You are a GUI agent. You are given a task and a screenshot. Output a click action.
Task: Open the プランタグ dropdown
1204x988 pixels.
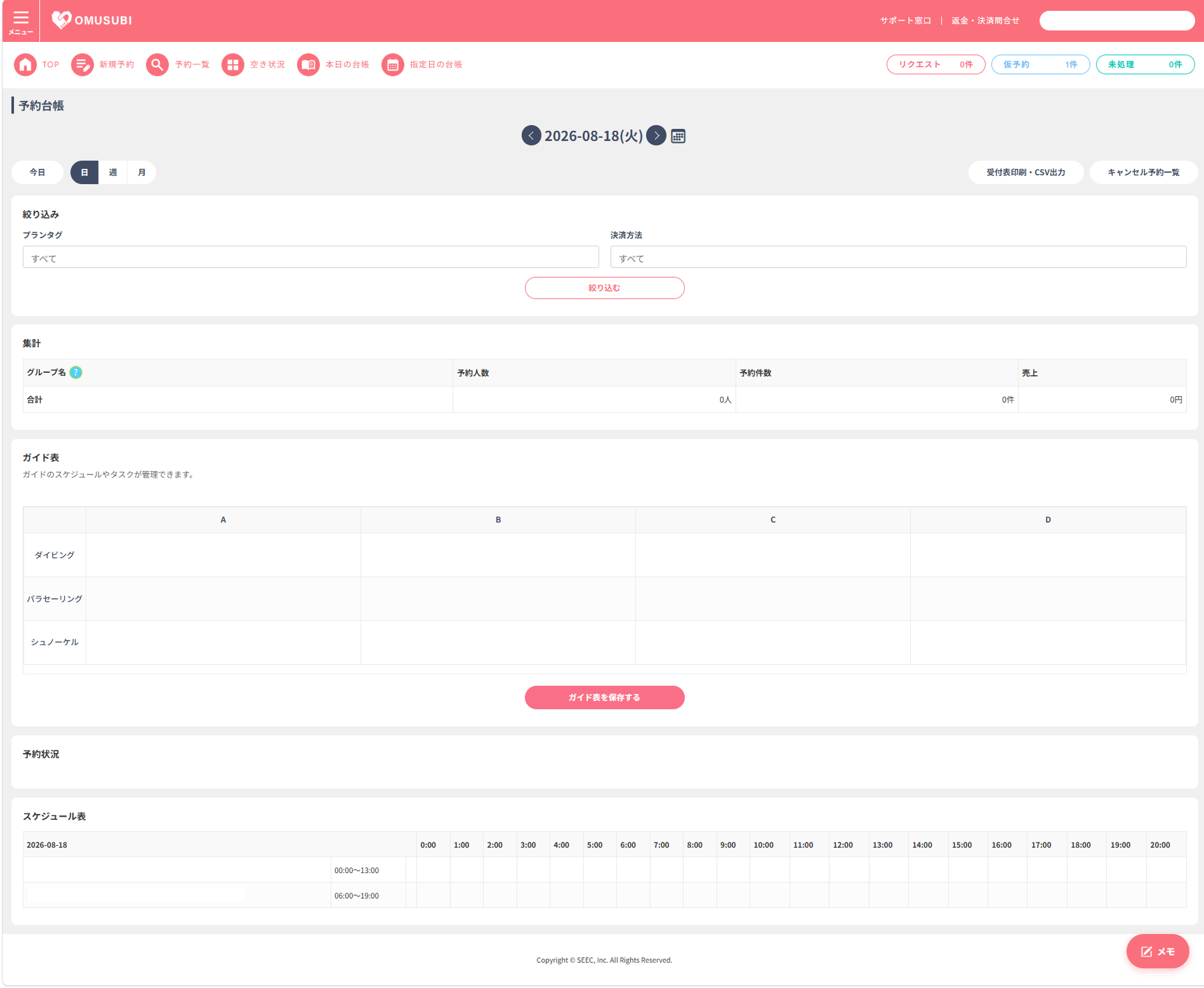[311, 257]
